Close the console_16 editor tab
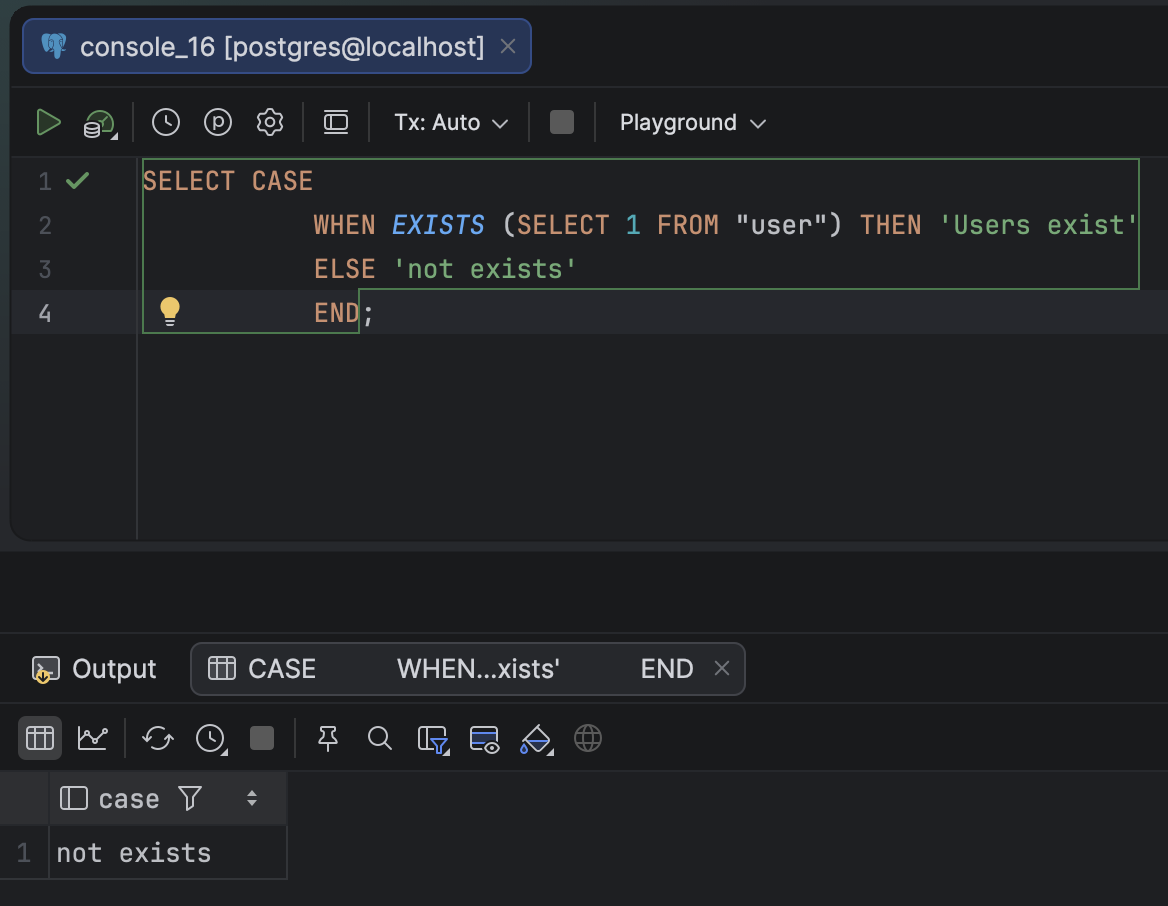Image resolution: width=1168 pixels, height=906 pixels. click(508, 46)
